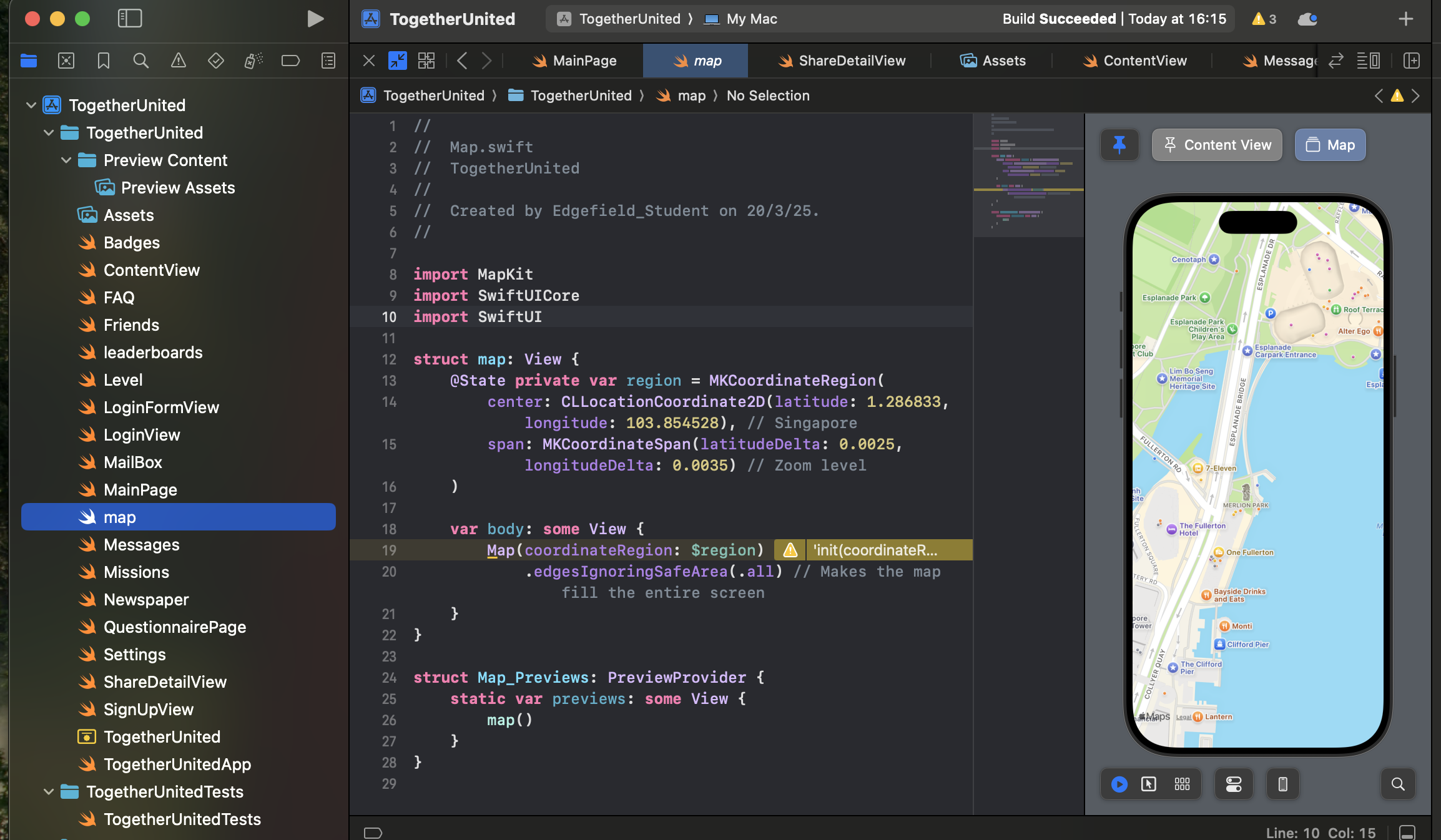
Task: Collapse the Preview Content folder
Action: [x=66, y=160]
